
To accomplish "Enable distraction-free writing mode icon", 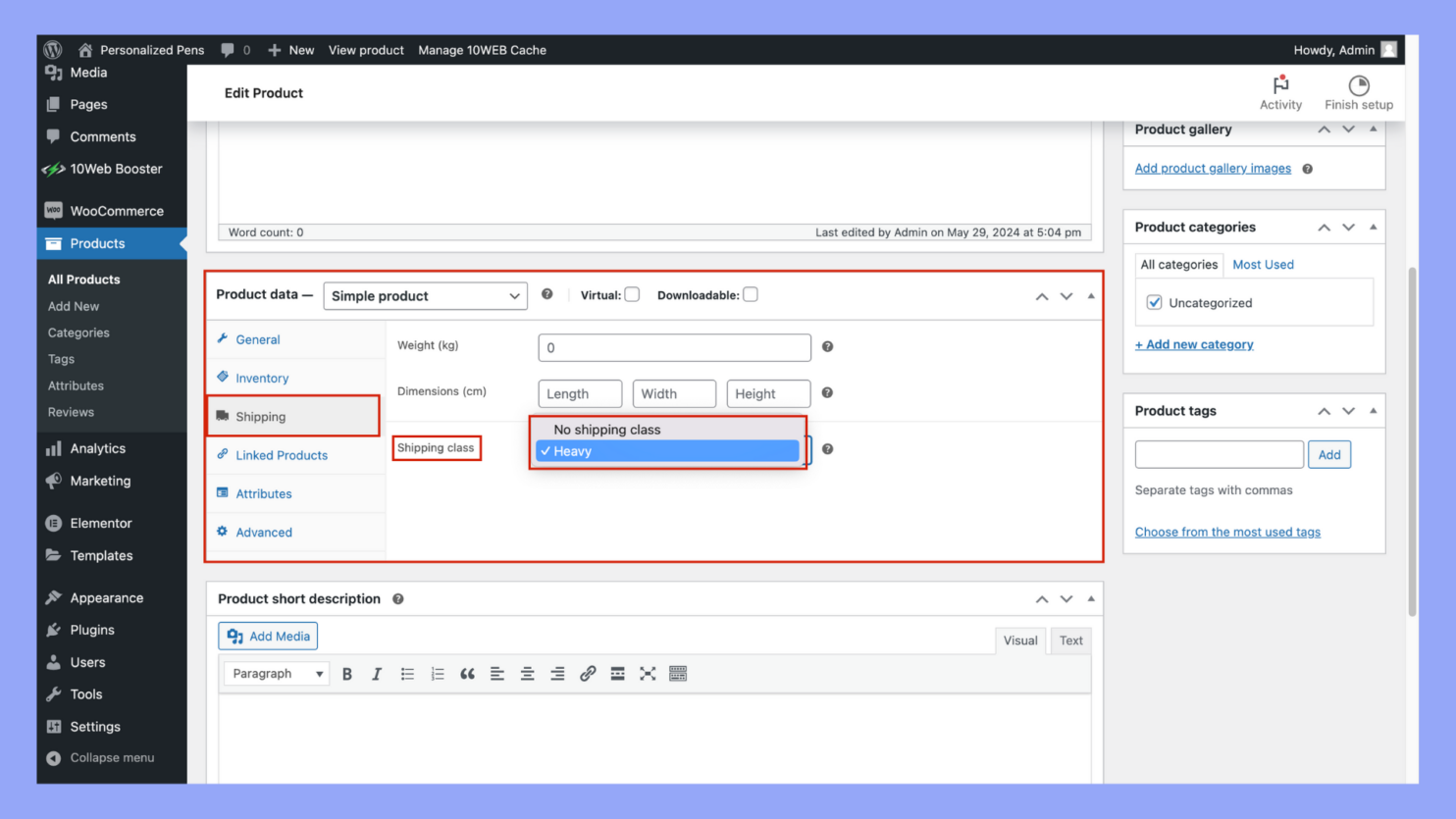I will coord(648,673).
